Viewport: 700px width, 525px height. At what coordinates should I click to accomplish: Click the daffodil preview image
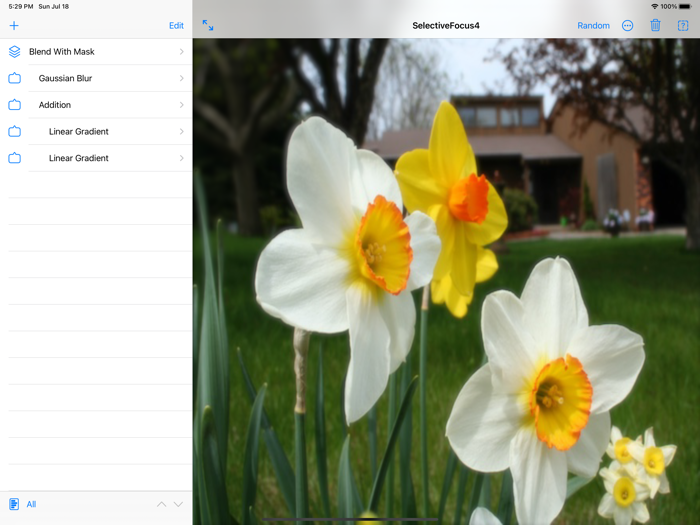coord(446,280)
